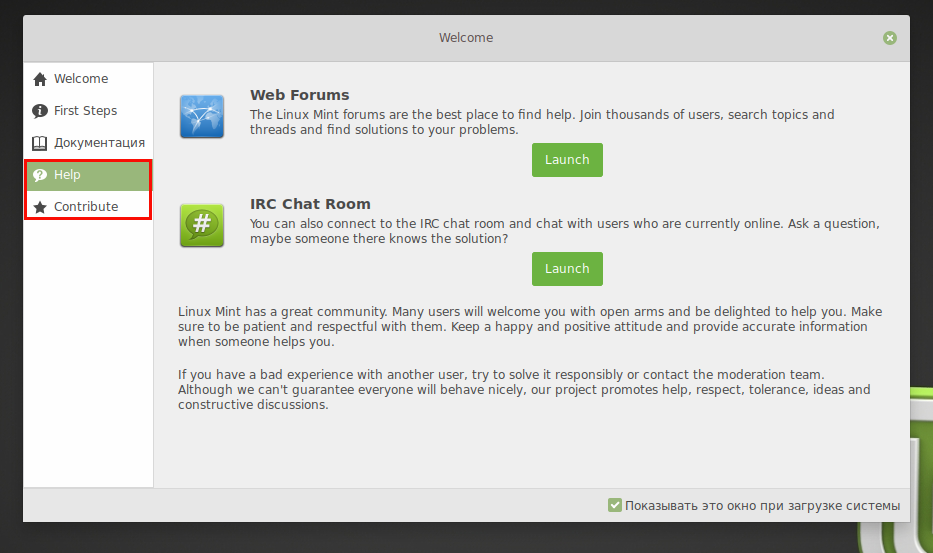Click the question bubble icon beside Help
The image size is (933, 553).
40,175
